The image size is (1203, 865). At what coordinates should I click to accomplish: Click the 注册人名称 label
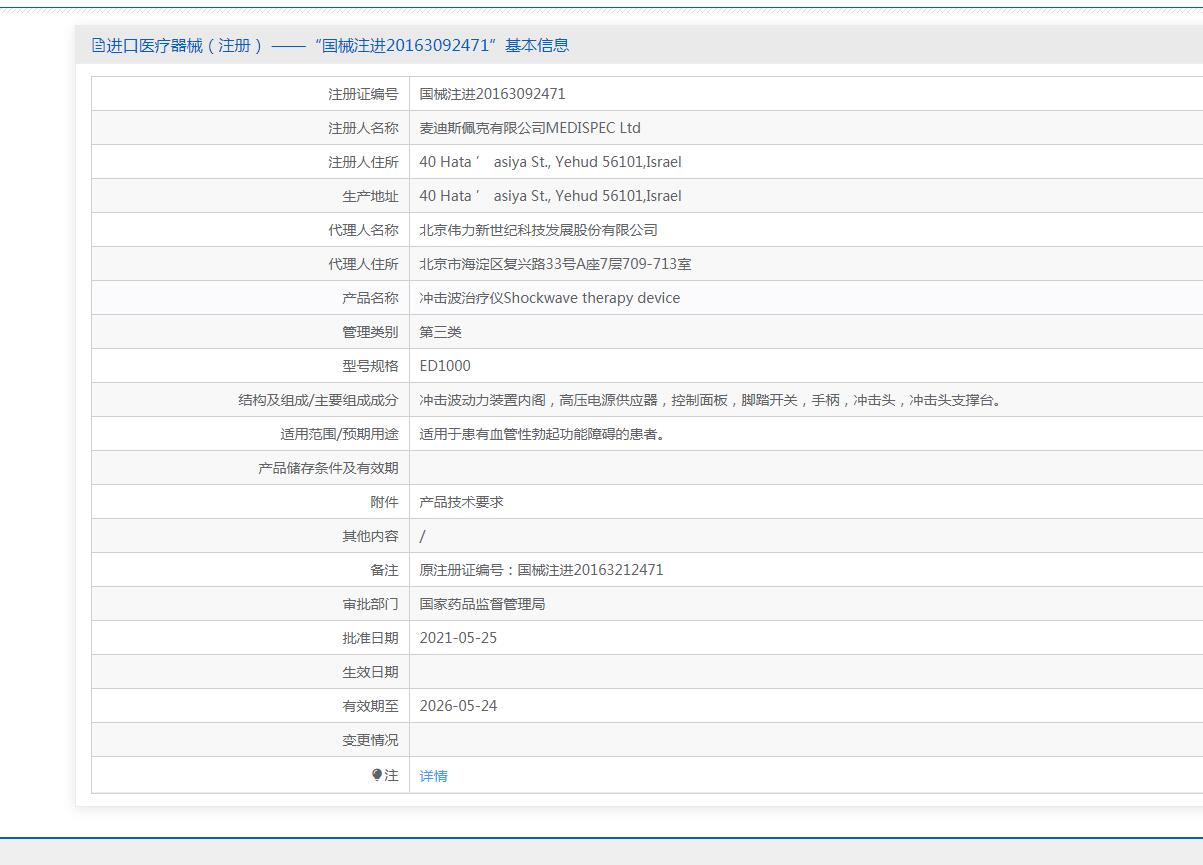[x=363, y=128]
